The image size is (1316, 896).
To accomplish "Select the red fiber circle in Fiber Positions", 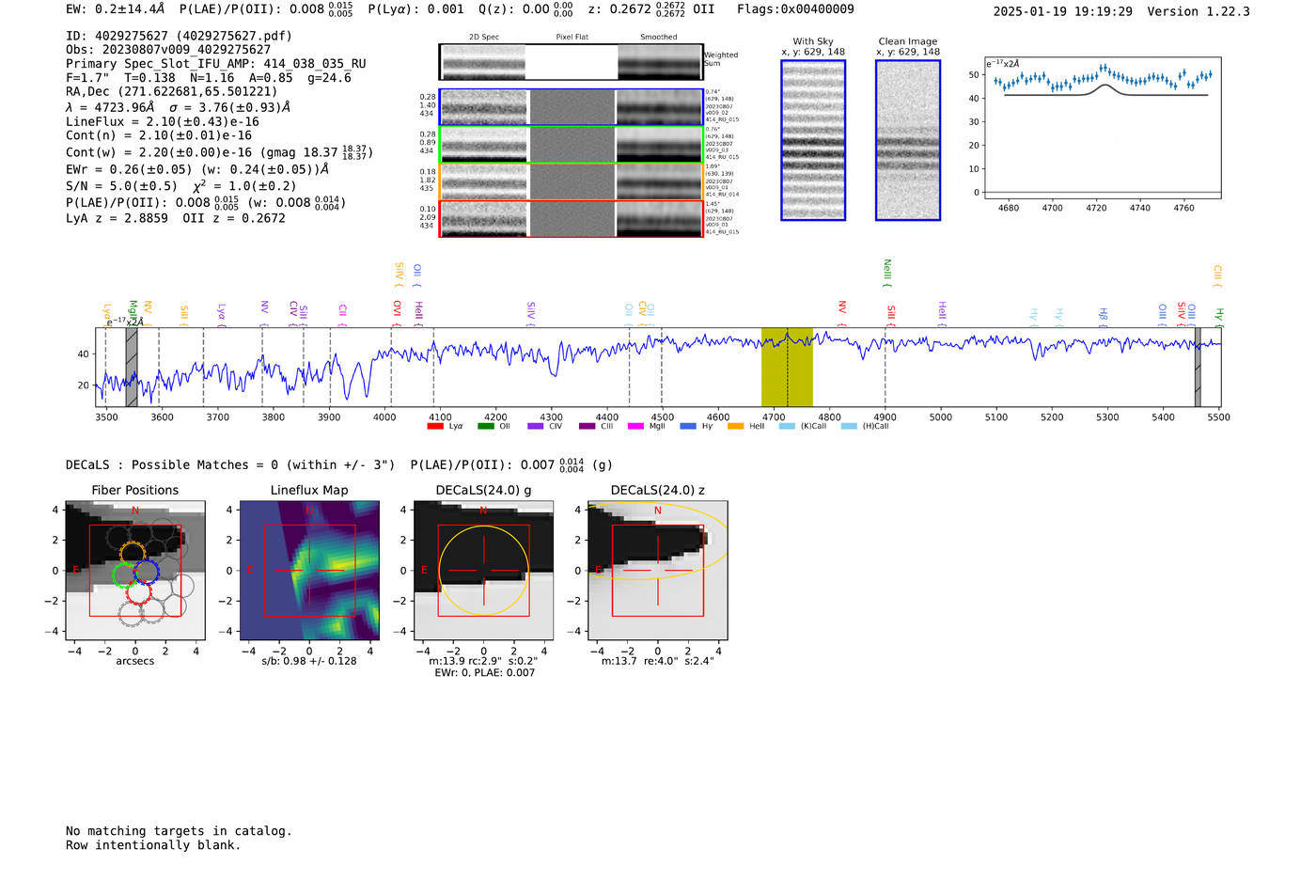I will pyautogui.click(x=139, y=593).
